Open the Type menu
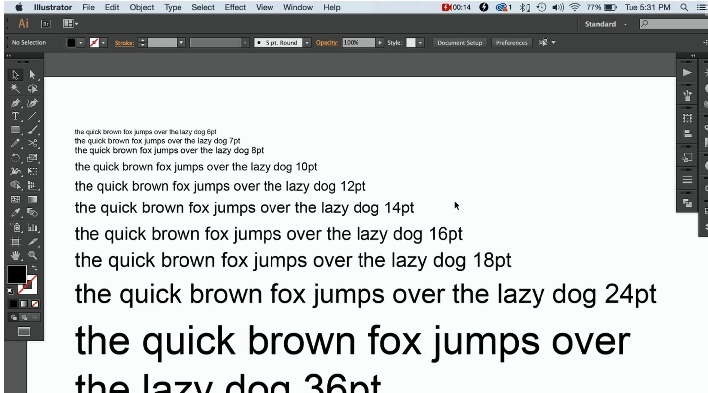This screenshot has width=708, height=393. click(172, 7)
